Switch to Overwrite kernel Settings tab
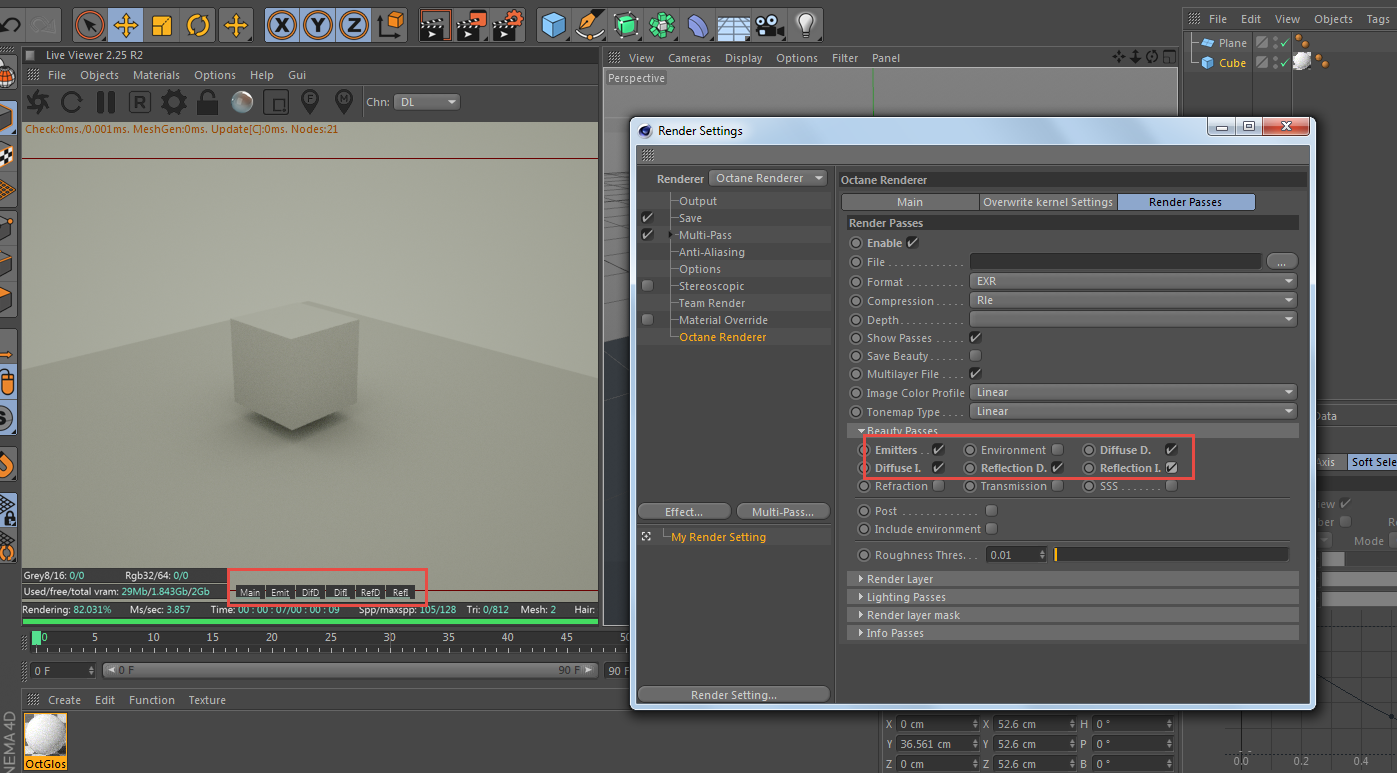The height and width of the screenshot is (773, 1397). tap(1048, 202)
